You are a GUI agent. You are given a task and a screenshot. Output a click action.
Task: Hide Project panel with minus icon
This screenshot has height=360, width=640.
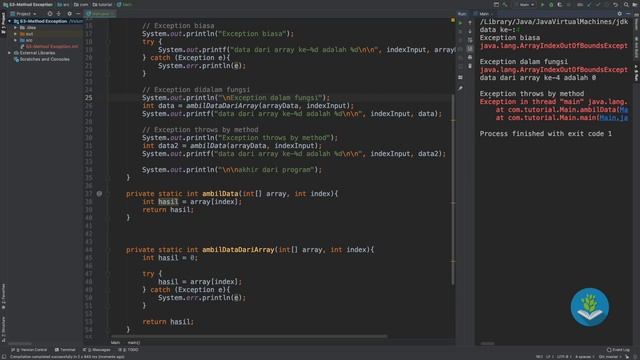(x=78, y=13)
